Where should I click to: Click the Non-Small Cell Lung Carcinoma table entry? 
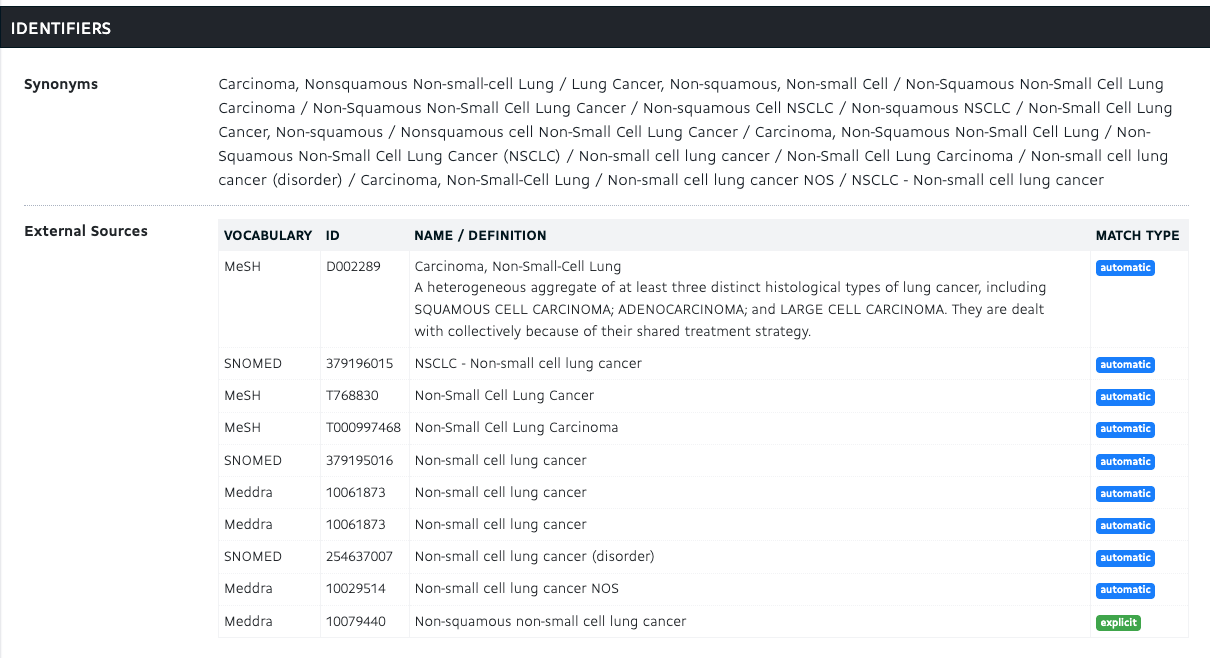(x=516, y=427)
